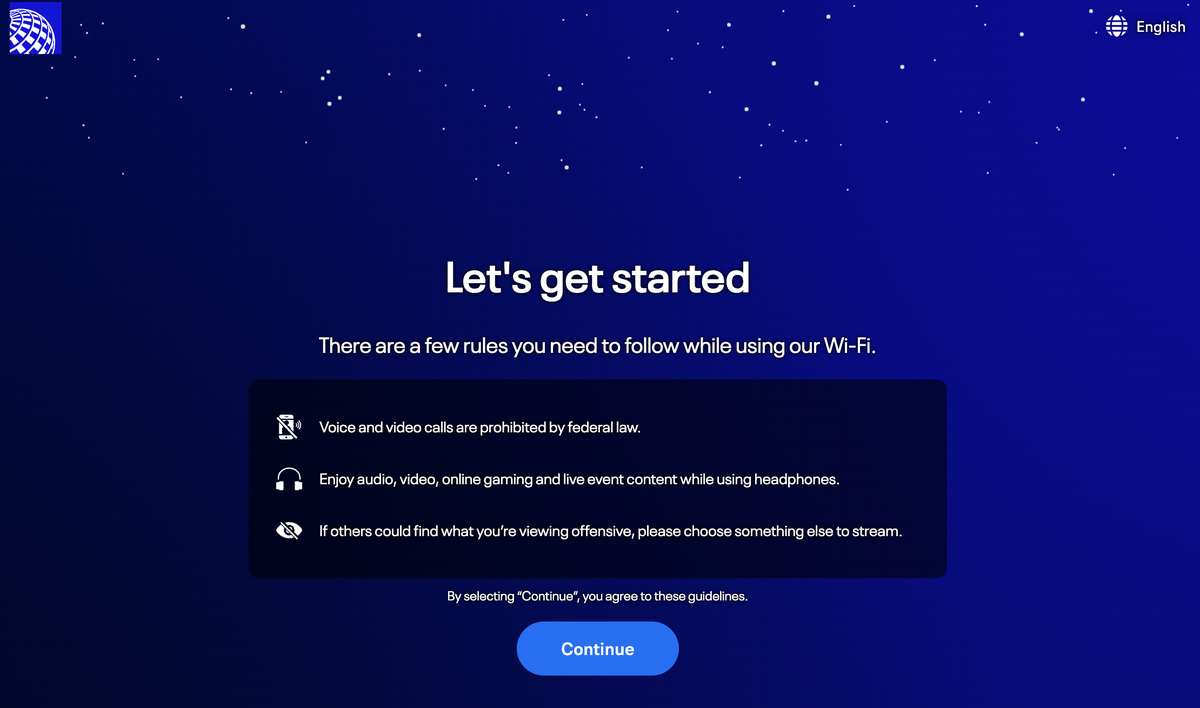Click the "Let's get started" heading
The height and width of the screenshot is (708, 1200).
597,278
